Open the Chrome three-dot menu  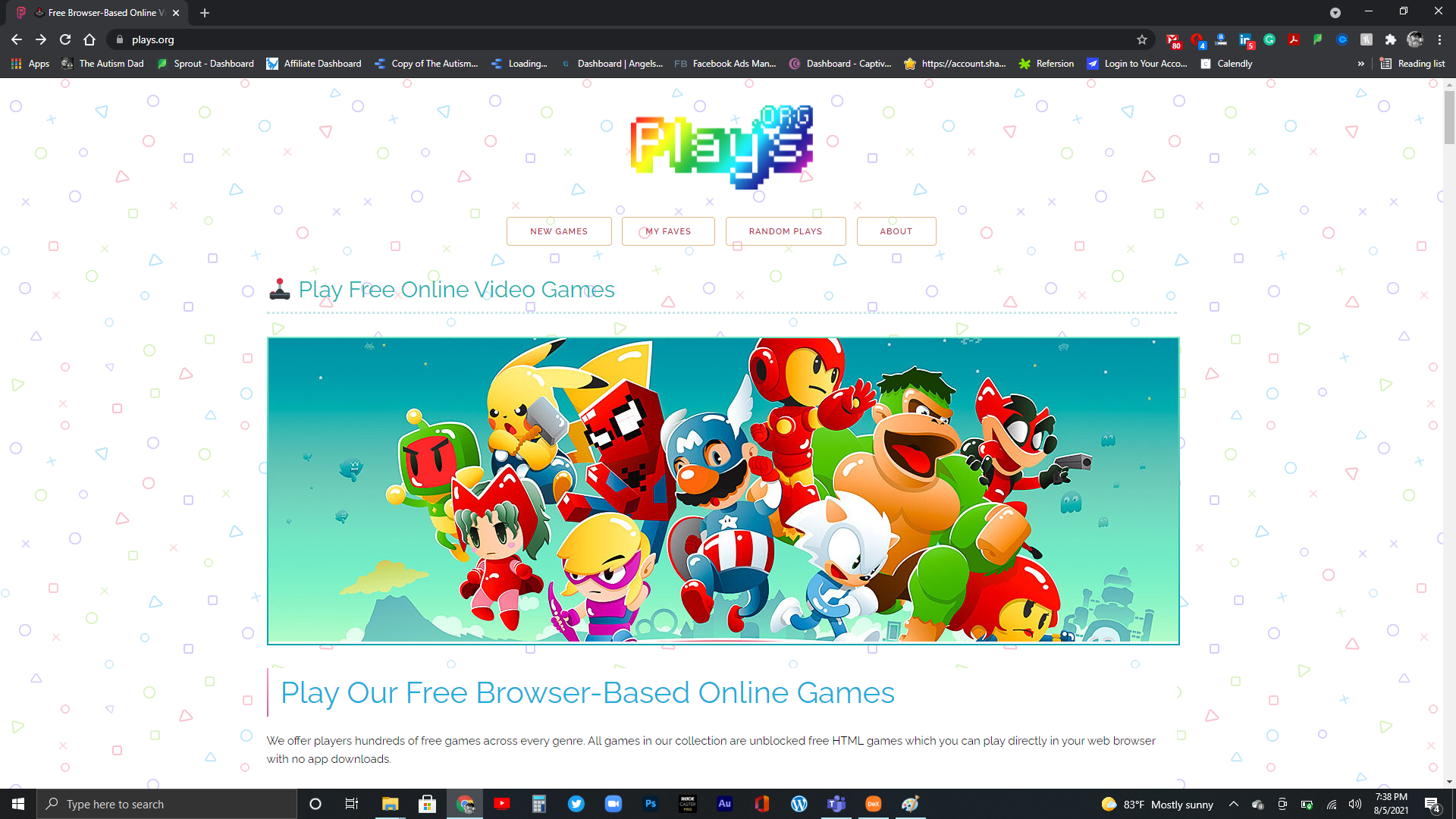(x=1439, y=39)
